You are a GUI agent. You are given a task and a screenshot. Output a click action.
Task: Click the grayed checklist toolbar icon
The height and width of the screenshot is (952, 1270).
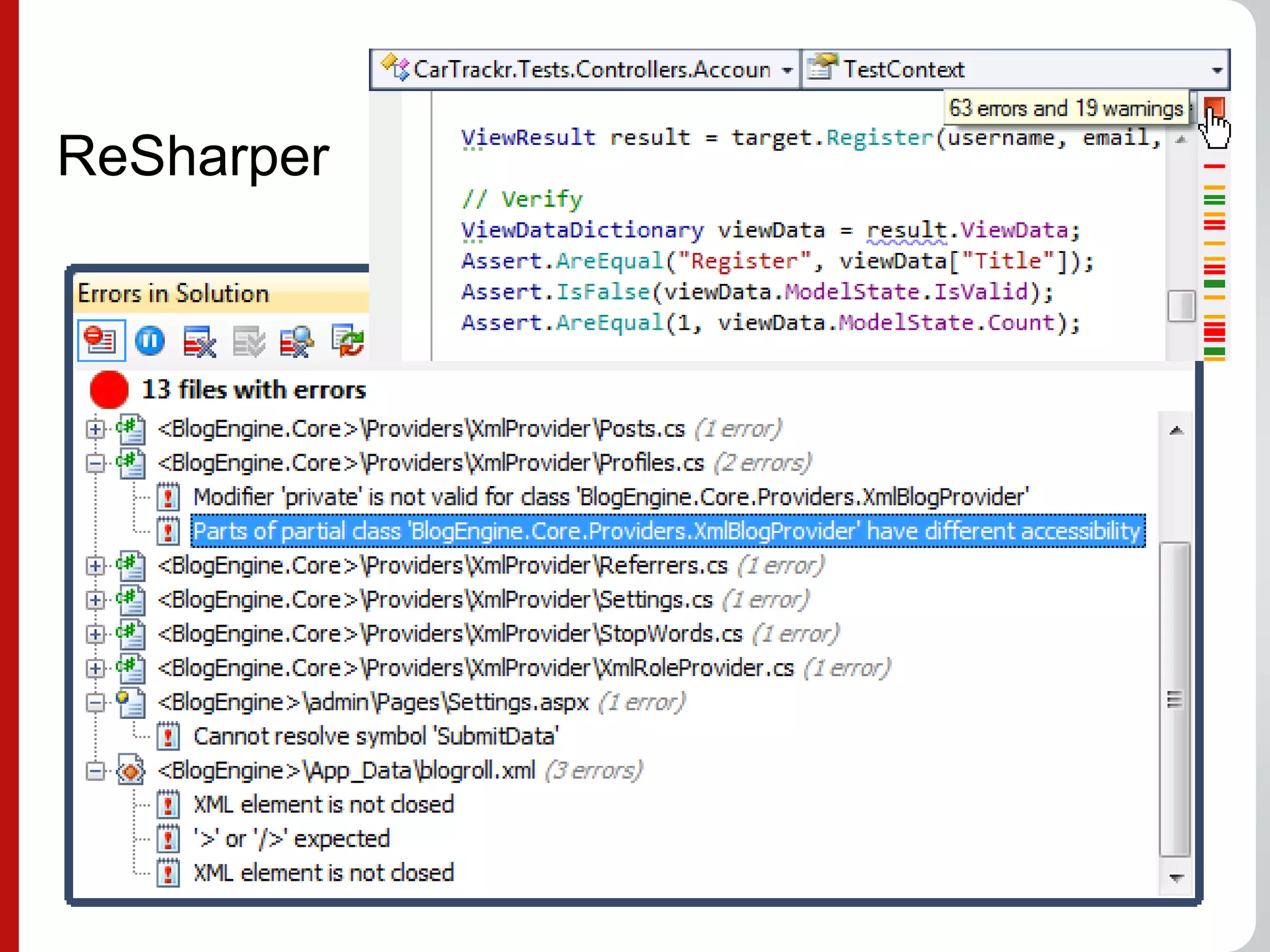pos(249,341)
